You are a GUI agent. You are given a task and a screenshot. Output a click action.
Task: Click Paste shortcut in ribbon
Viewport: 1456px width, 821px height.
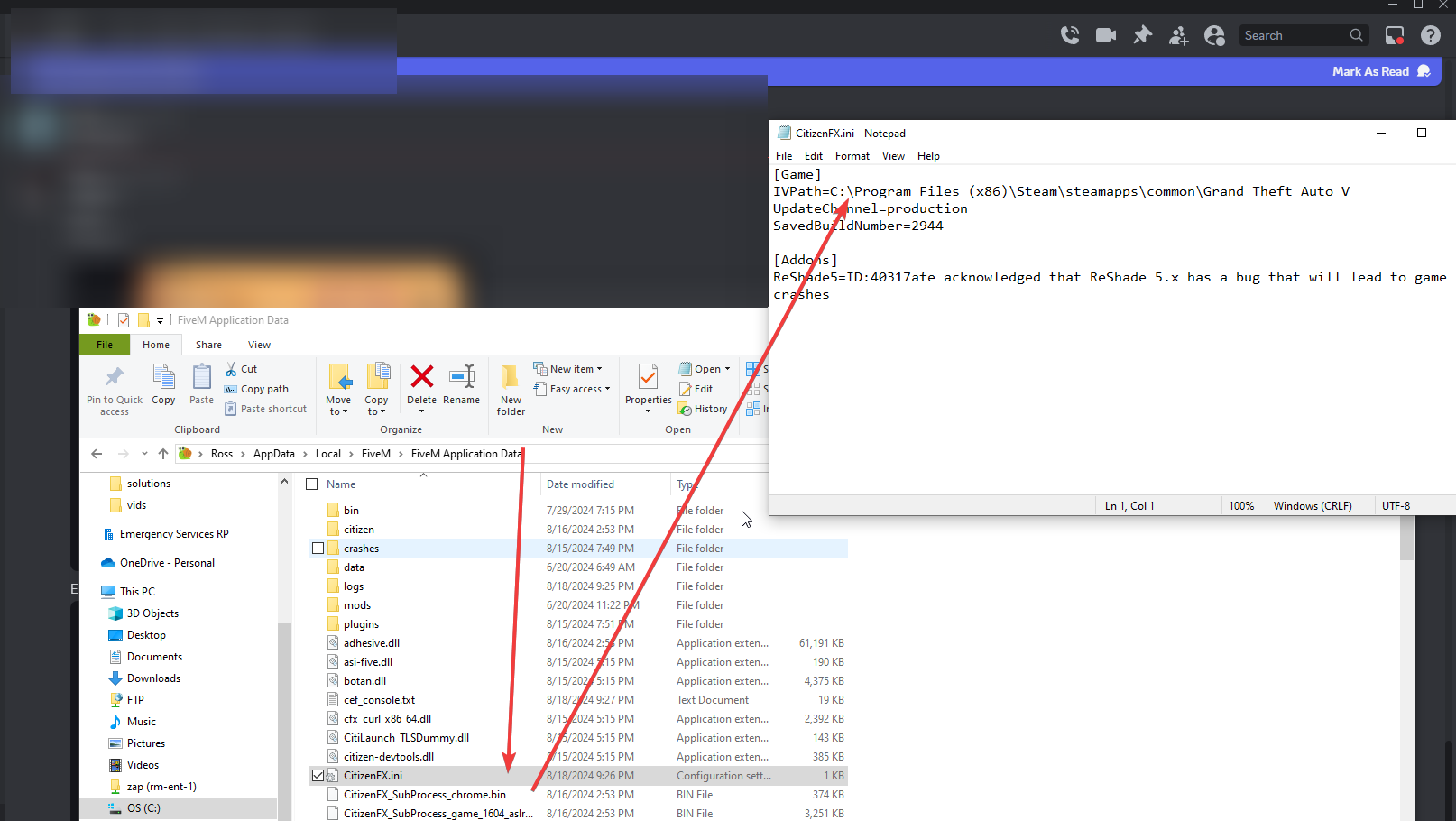(x=266, y=409)
